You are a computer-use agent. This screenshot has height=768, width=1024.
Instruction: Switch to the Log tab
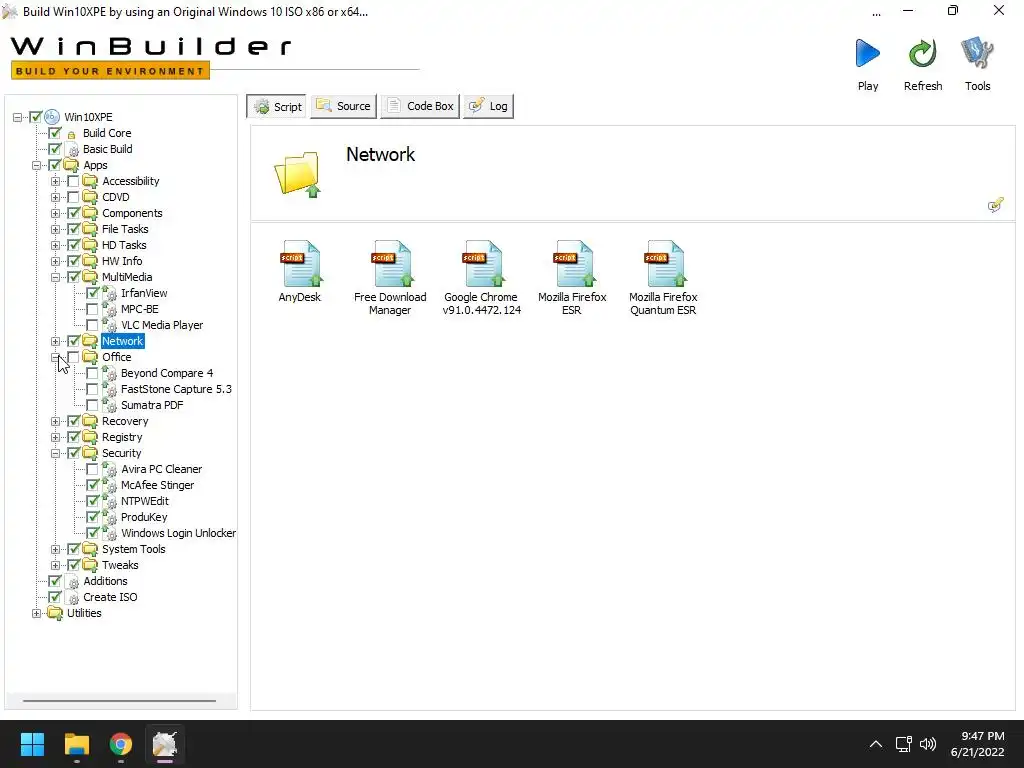click(x=488, y=106)
